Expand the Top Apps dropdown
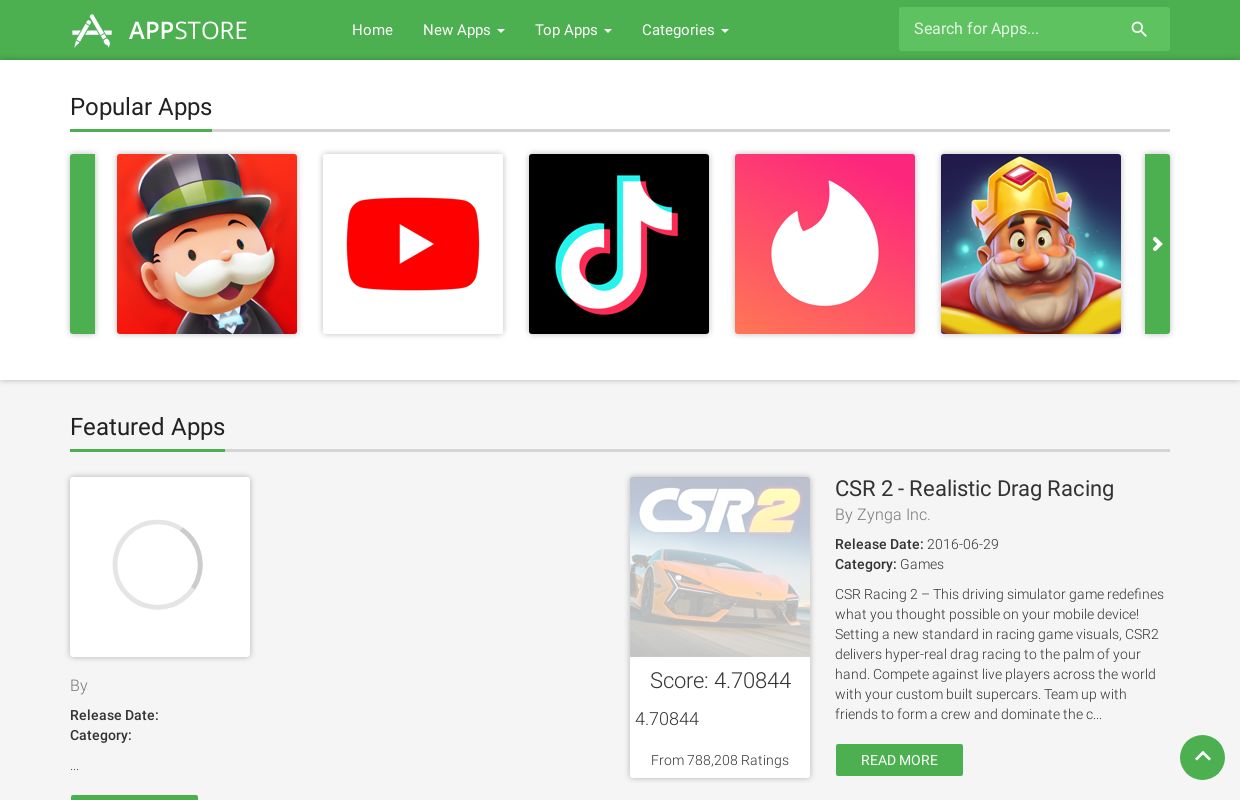Viewport: 1240px width, 800px height. [573, 30]
